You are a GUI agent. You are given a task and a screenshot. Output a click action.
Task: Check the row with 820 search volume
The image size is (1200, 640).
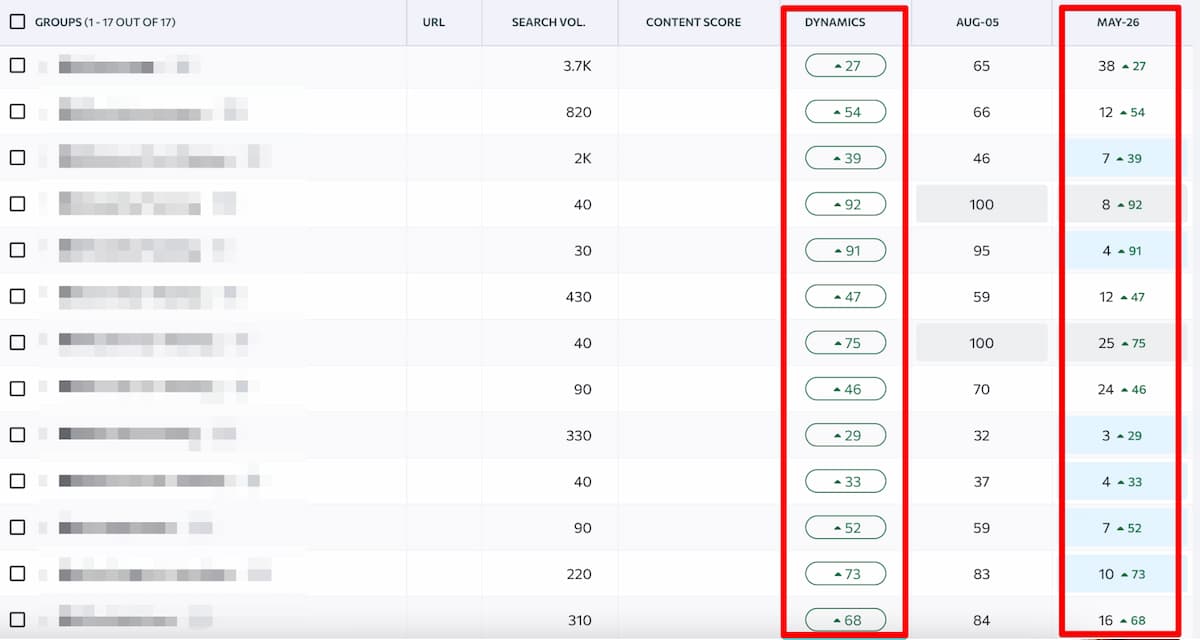17,112
